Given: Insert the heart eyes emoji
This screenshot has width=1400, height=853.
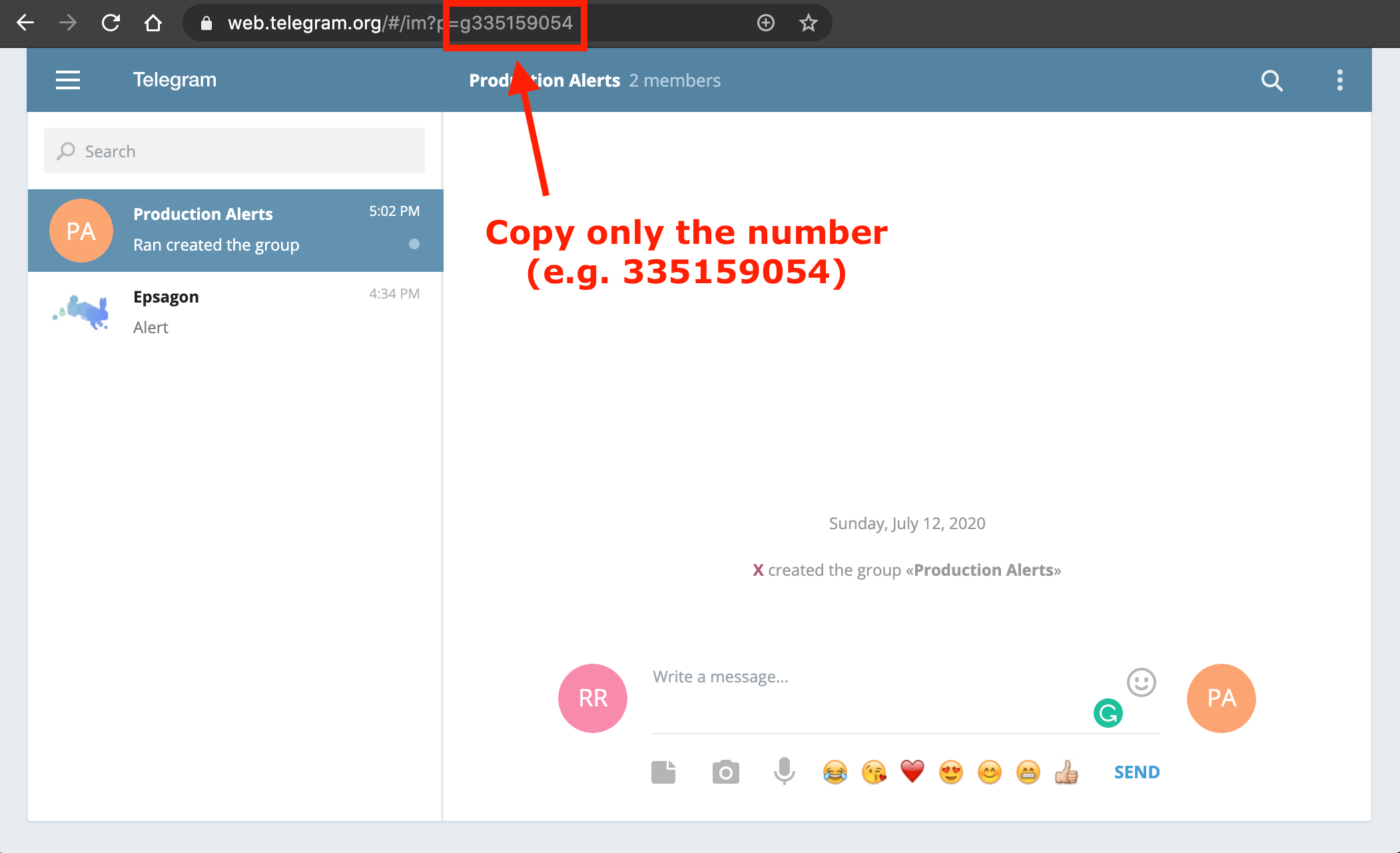Looking at the screenshot, I should click(951, 772).
